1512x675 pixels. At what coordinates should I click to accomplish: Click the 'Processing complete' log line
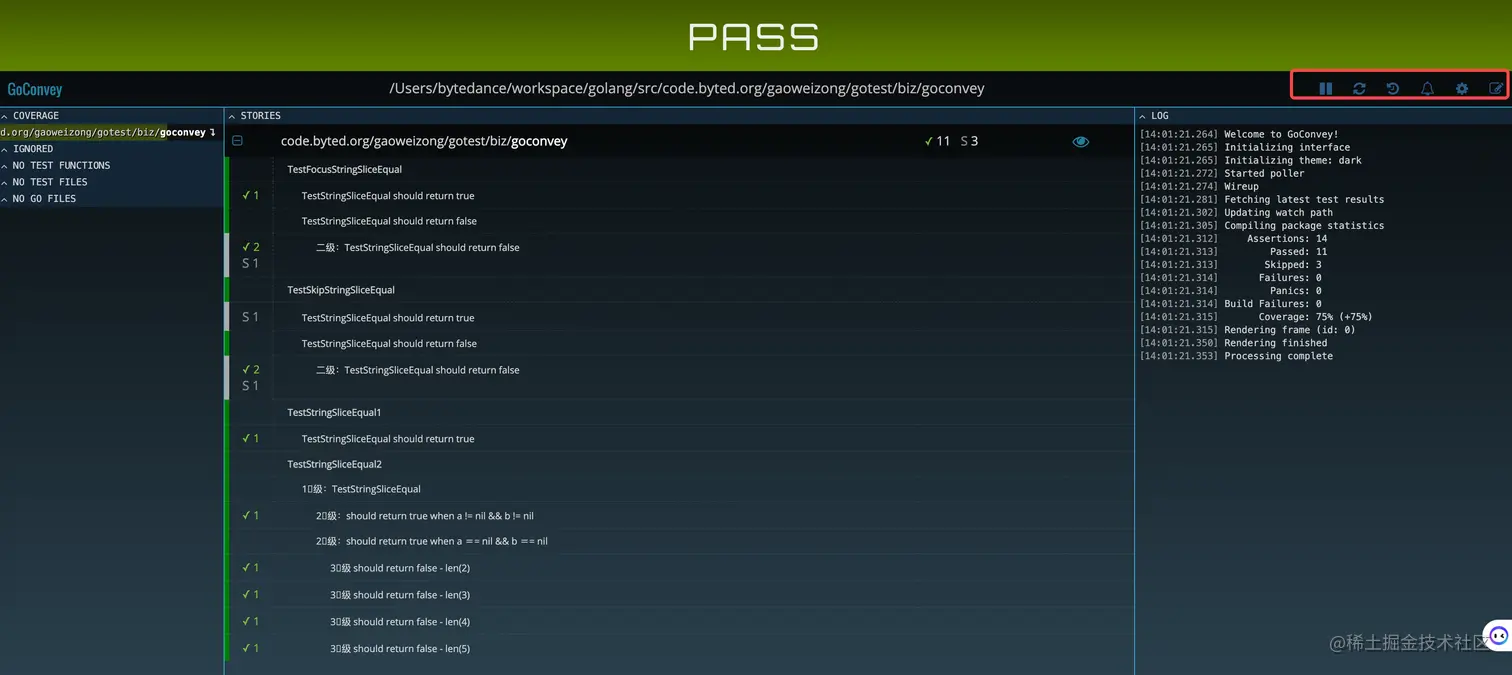1236,356
